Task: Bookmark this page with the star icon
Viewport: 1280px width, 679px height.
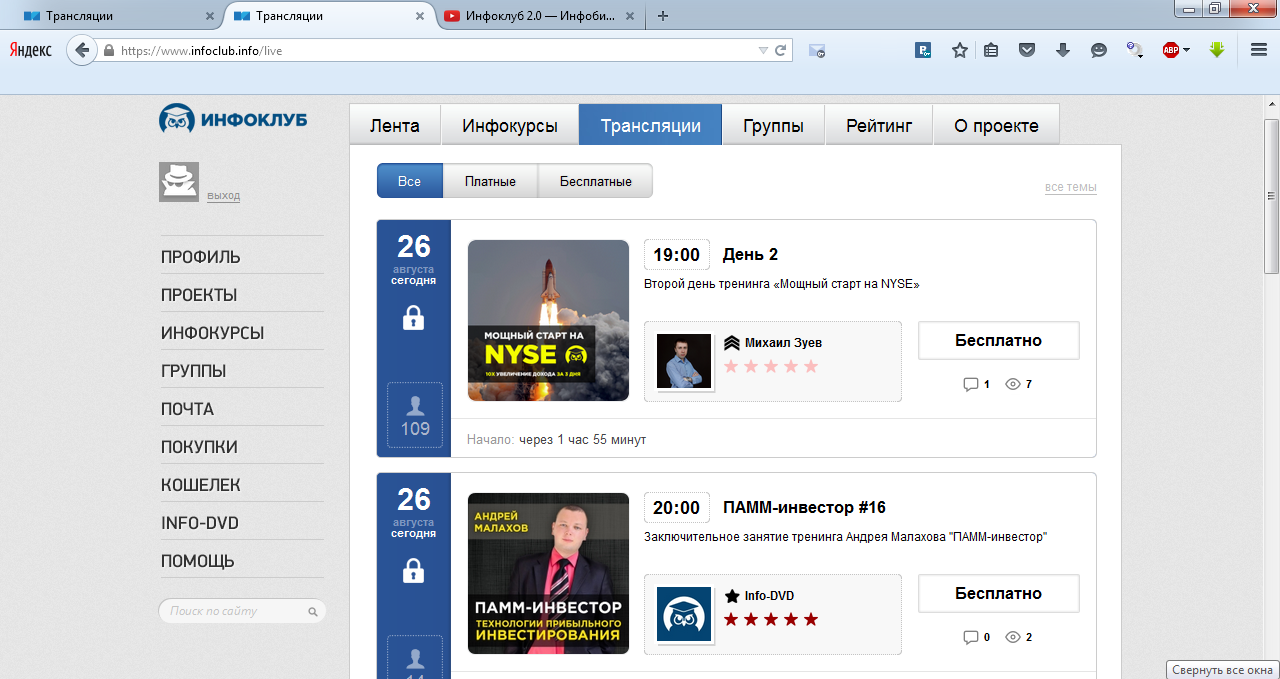Action: coord(959,50)
